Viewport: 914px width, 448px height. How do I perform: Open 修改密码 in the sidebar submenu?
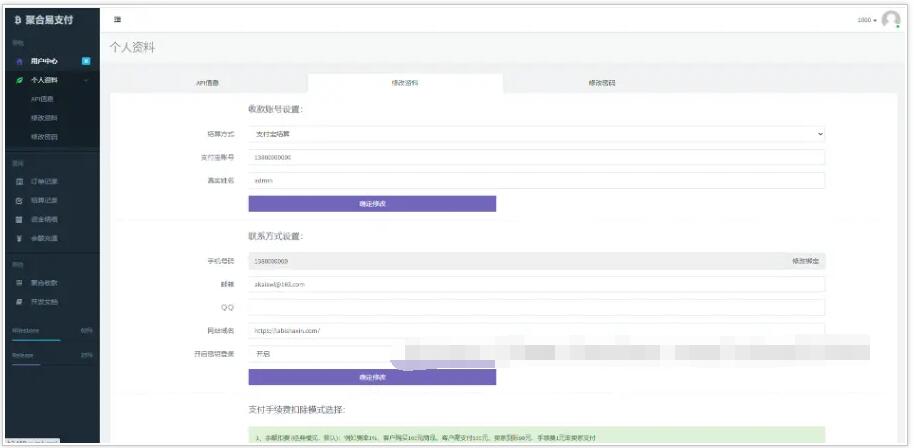pos(44,137)
